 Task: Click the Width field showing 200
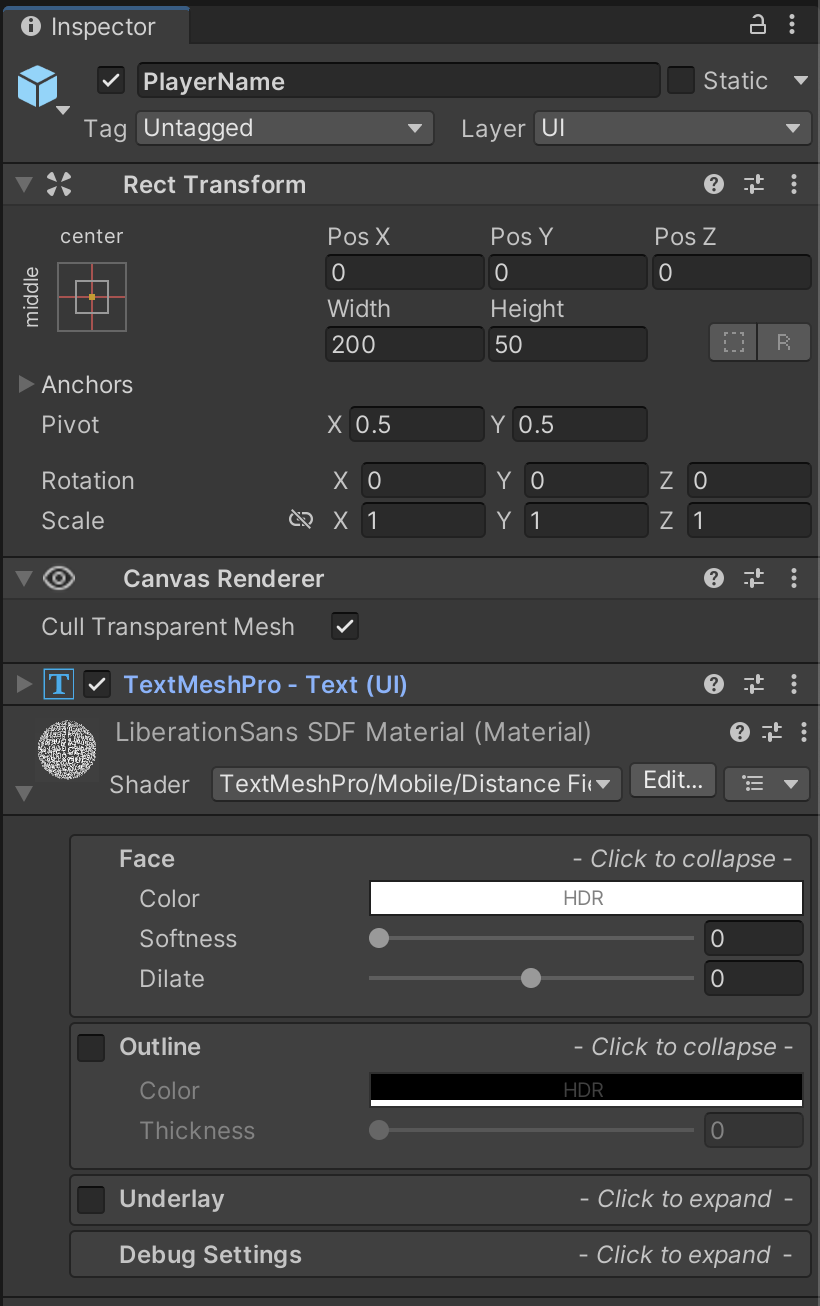point(405,344)
